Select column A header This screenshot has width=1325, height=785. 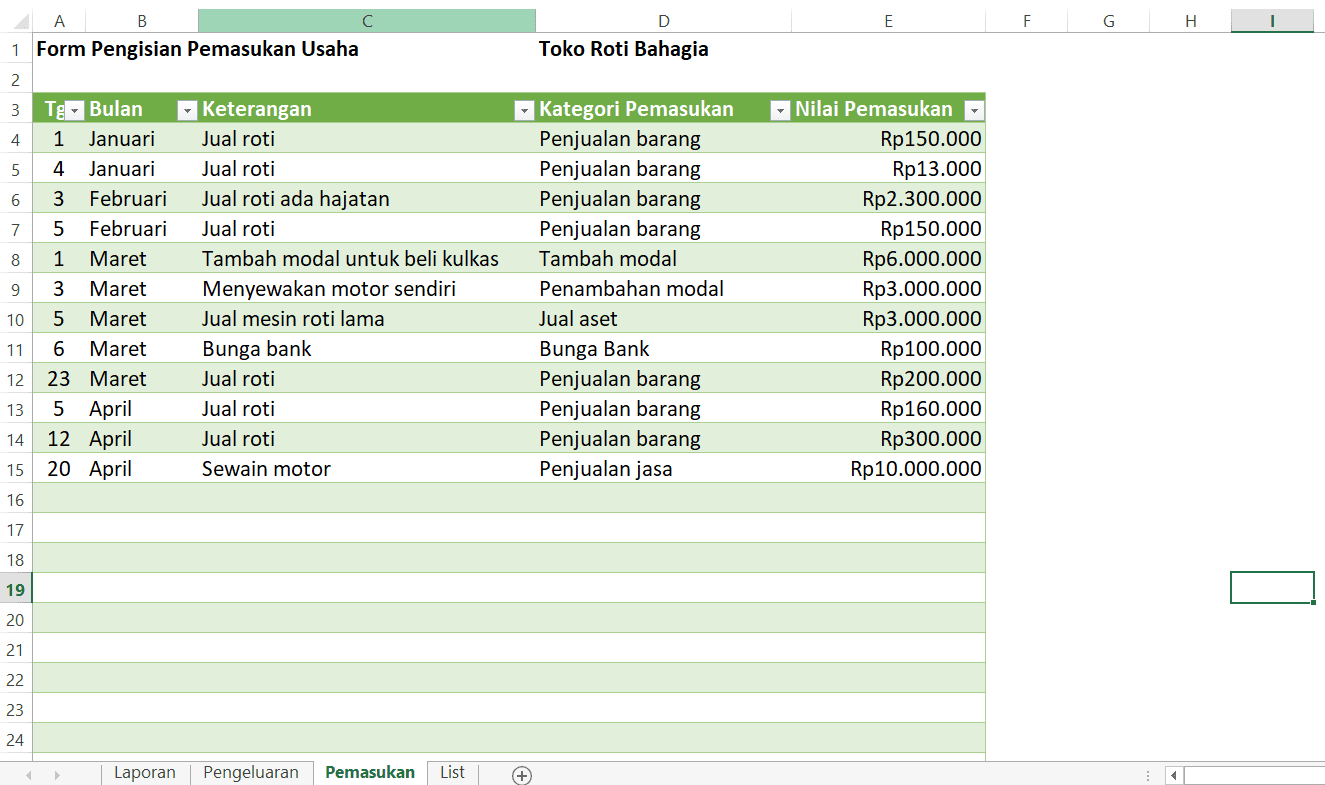(x=59, y=21)
